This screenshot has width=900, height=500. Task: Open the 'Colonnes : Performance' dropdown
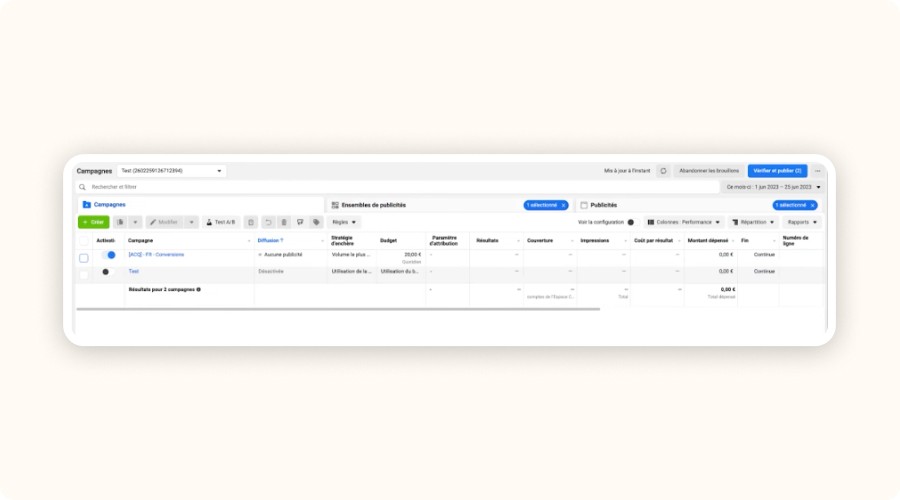point(683,222)
